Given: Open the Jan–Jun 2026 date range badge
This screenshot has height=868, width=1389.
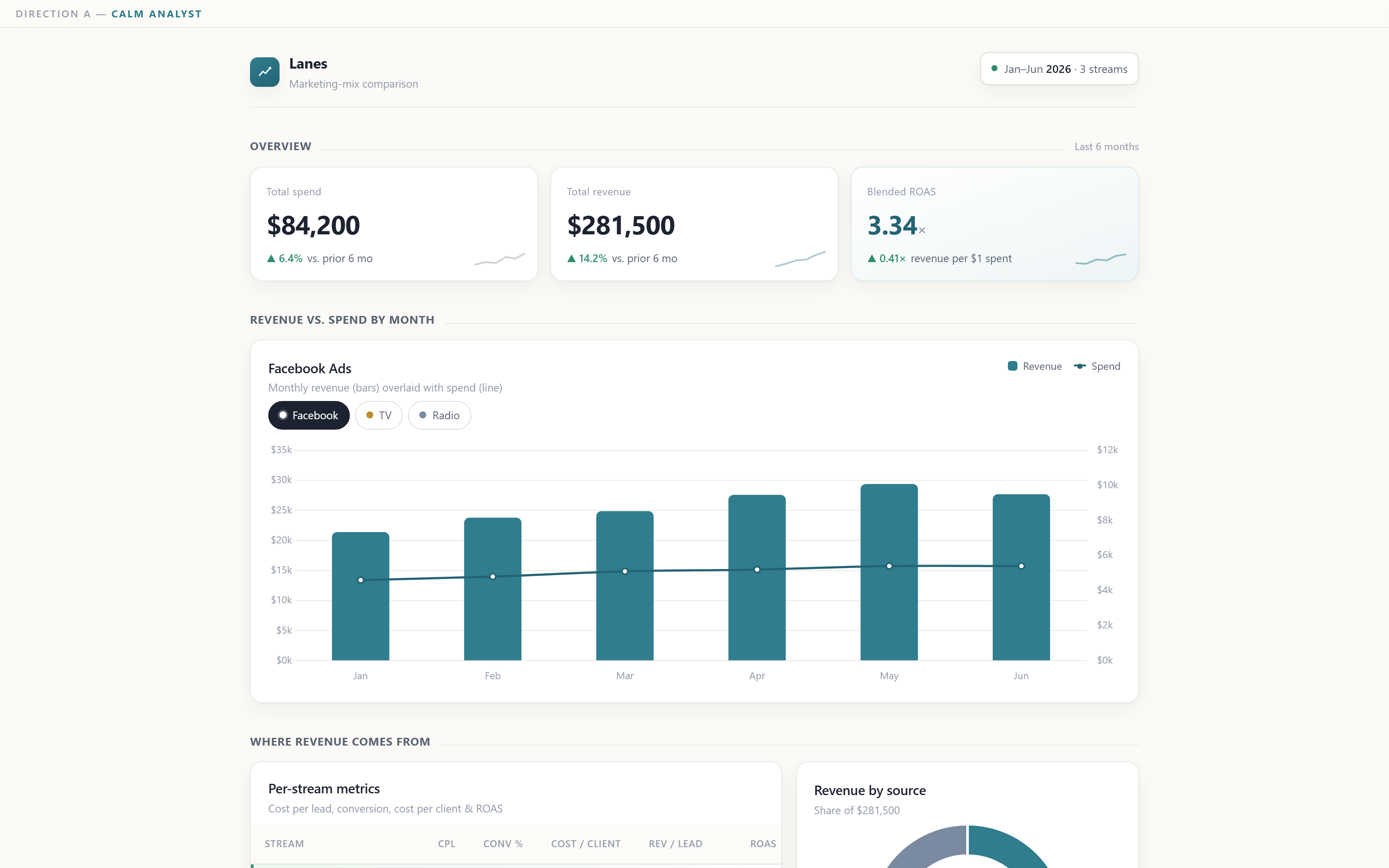Looking at the screenshot, I should tap(1059, 69).
